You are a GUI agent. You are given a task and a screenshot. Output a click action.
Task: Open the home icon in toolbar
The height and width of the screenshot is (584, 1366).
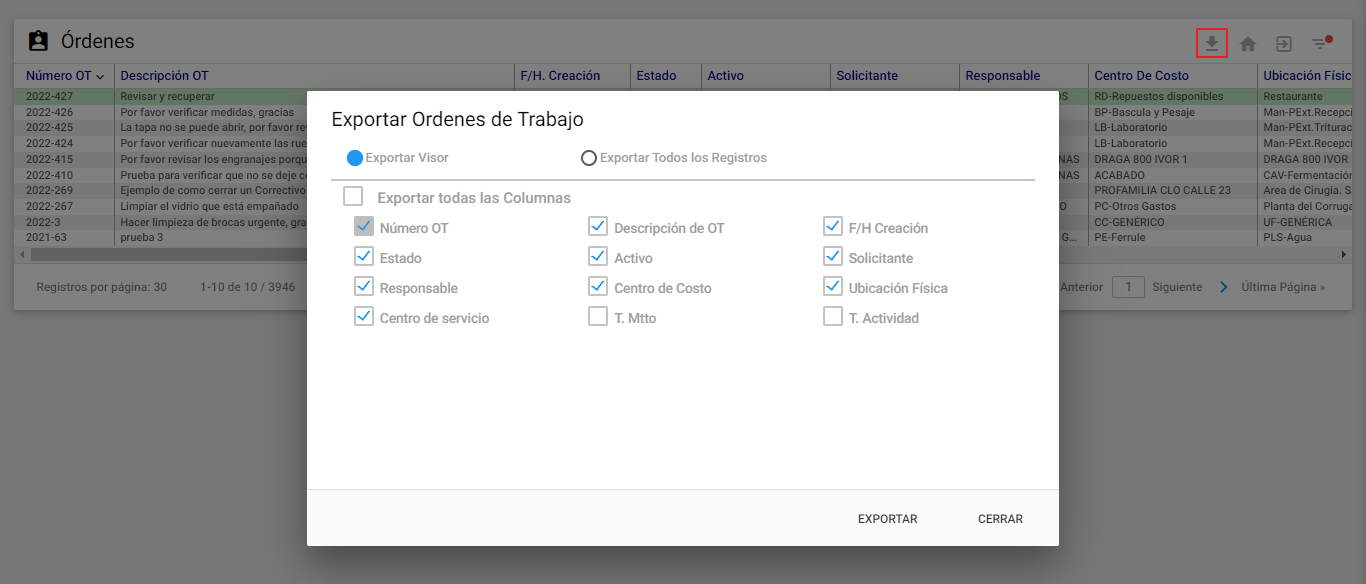click(1248, 44)
